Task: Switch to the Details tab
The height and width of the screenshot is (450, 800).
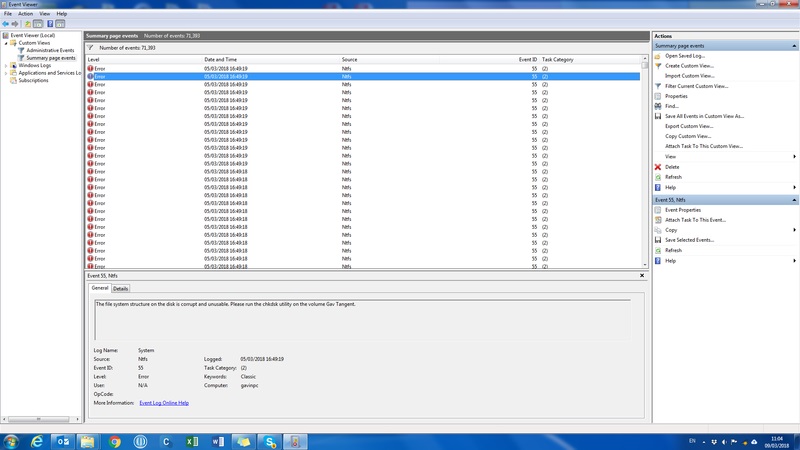Action: click(120, 288)
